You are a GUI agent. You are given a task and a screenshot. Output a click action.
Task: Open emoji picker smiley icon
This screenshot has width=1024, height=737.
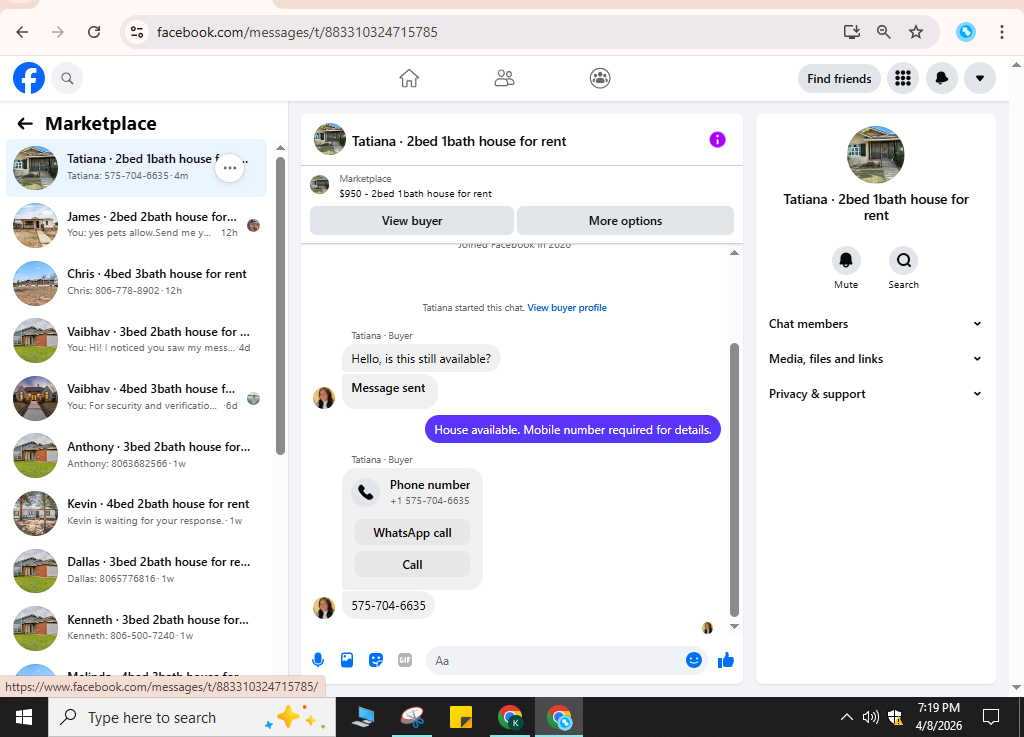coord(694,660)
